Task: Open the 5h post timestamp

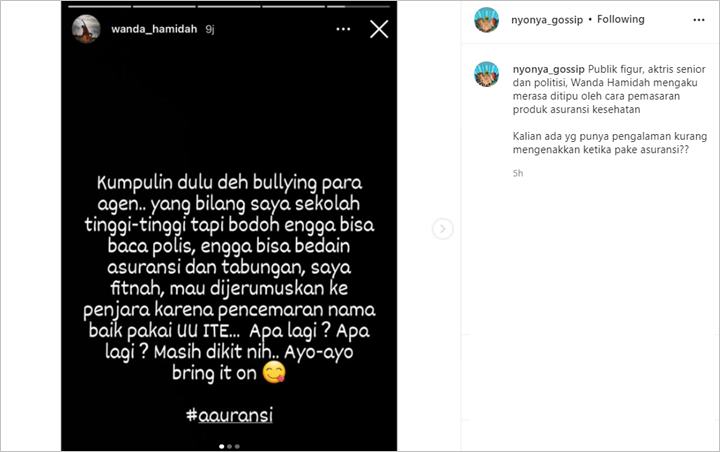Action: (x=518, y=173)
